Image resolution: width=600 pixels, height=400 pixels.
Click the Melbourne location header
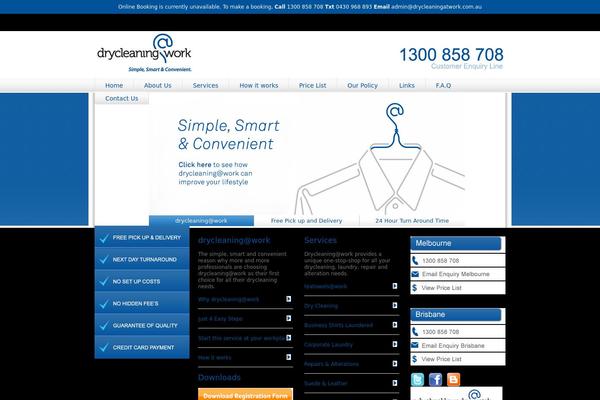point(456,243)
